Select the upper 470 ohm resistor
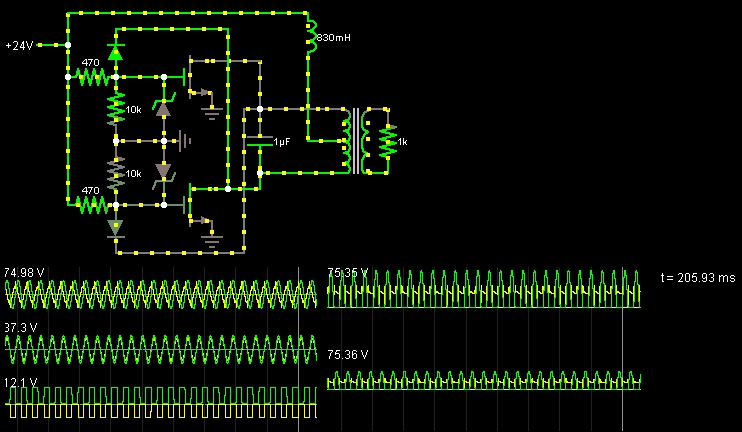 pyautogui.click(x=91, y=77)
